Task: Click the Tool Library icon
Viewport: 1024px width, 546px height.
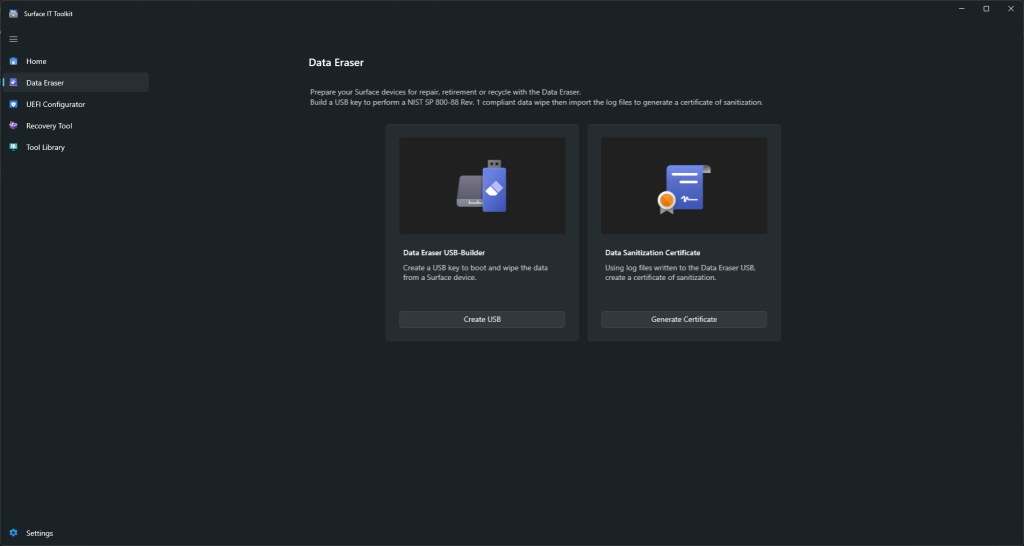Action: [x=13, y=147]
